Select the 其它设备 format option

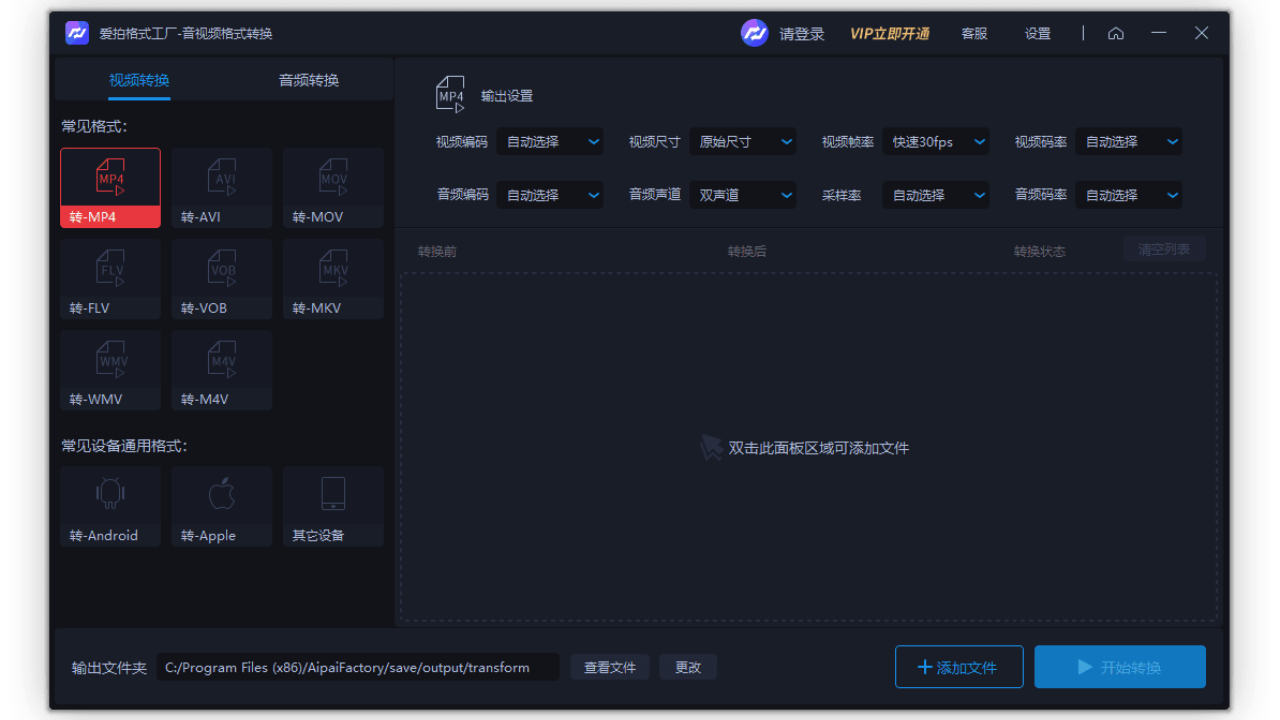point(332,505)
